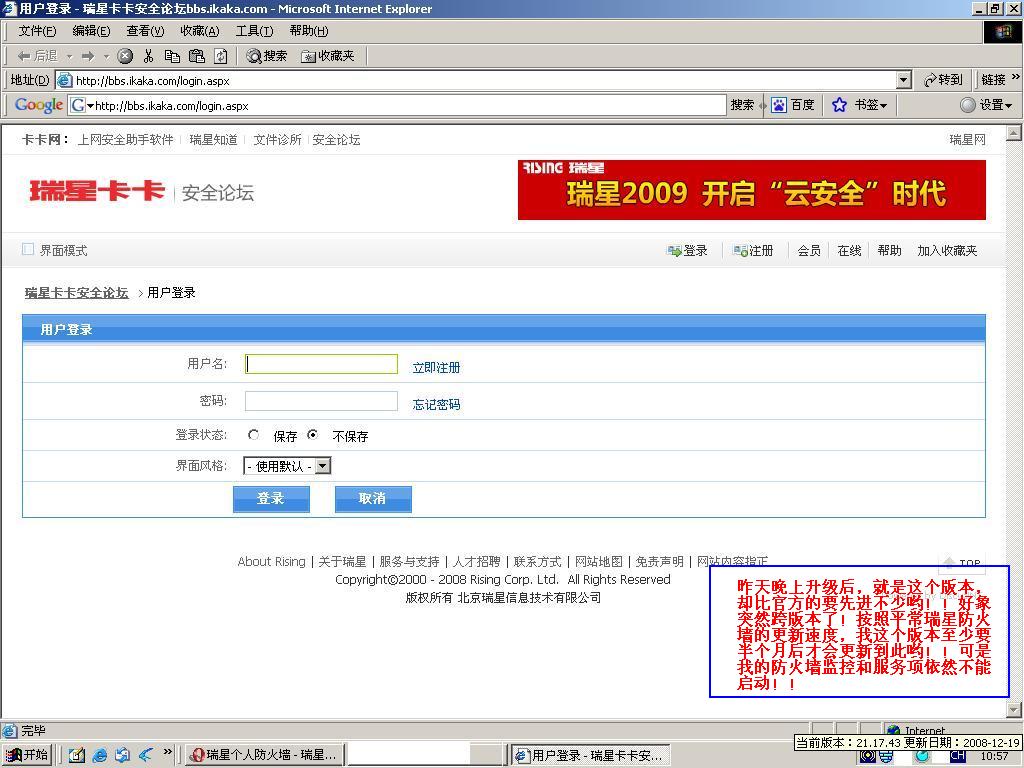
Task: Launch Internet Explorer from quick launch
Action: click(x=100, y=756)
